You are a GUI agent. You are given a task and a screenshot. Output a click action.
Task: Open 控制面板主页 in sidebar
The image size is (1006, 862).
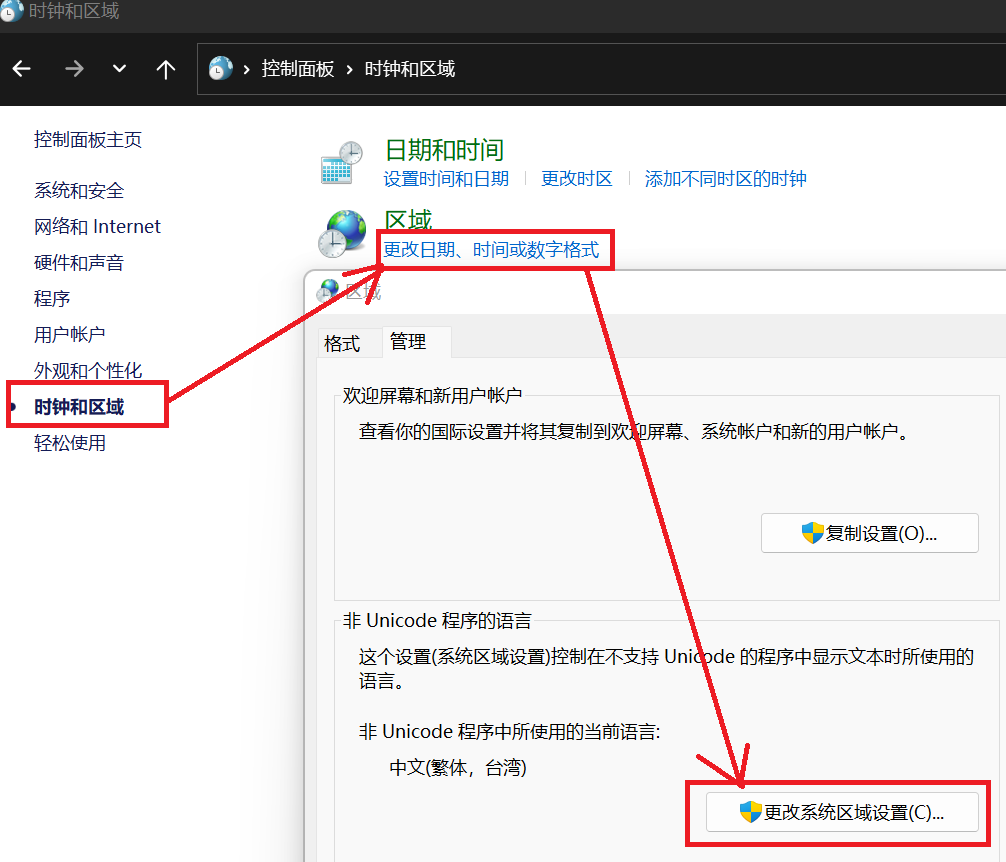tap(88, 139)
